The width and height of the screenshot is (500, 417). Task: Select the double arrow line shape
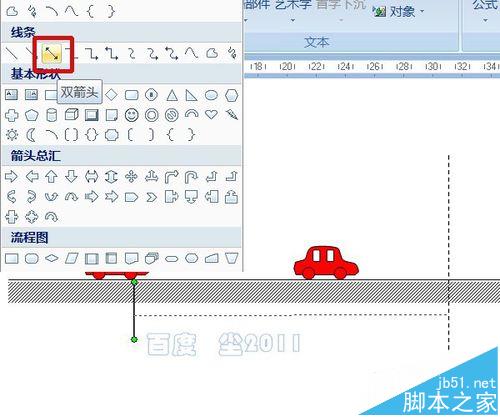52,53
